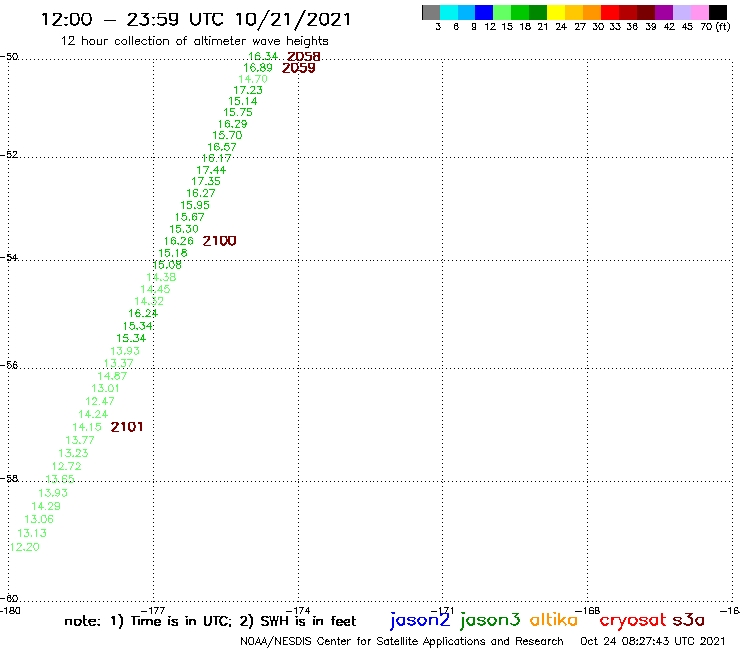Click the 14.87 wave height value
This screenshot has width=740, height=650.
(x=112, y=376)
